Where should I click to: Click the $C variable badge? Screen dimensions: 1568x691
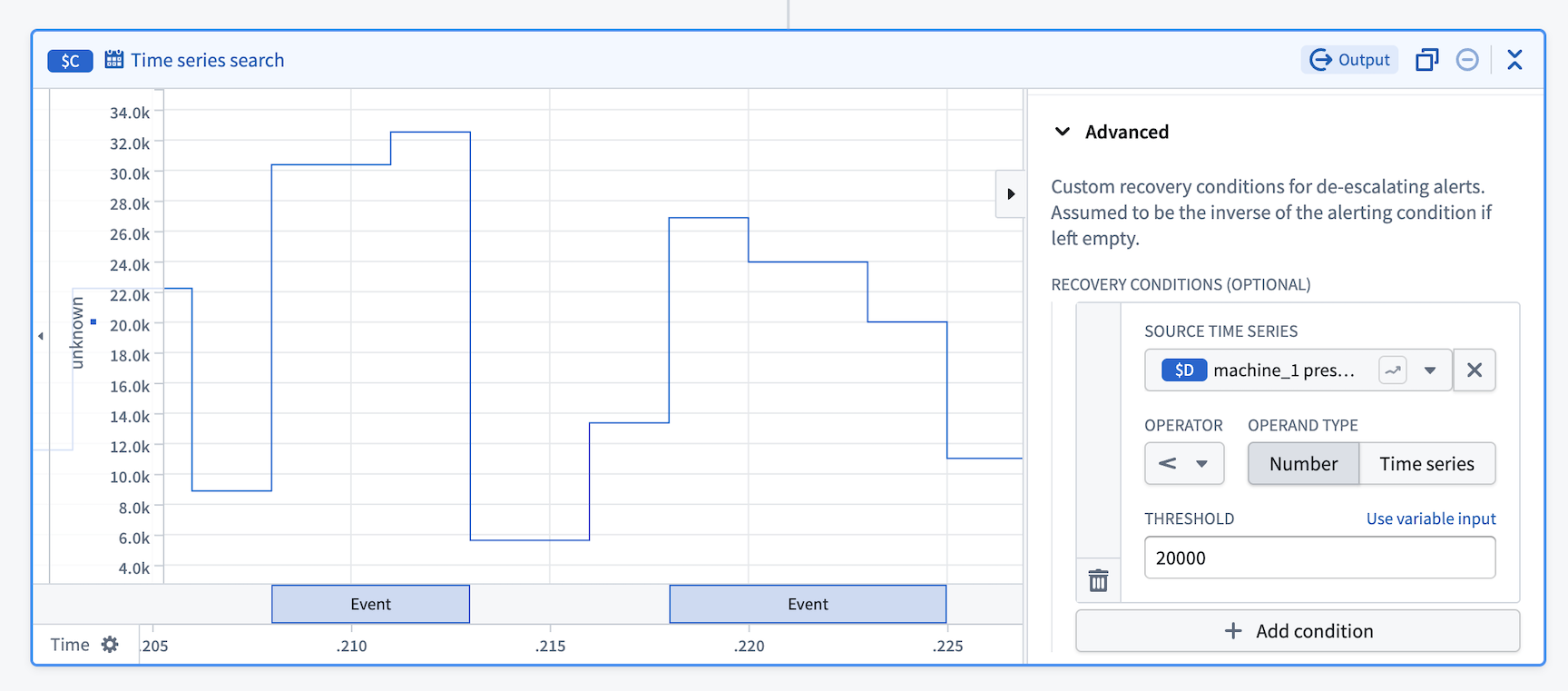click(70, 61)
